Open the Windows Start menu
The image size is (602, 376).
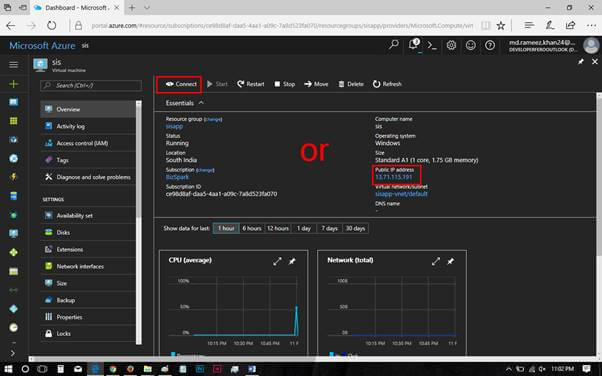[8, 369]
